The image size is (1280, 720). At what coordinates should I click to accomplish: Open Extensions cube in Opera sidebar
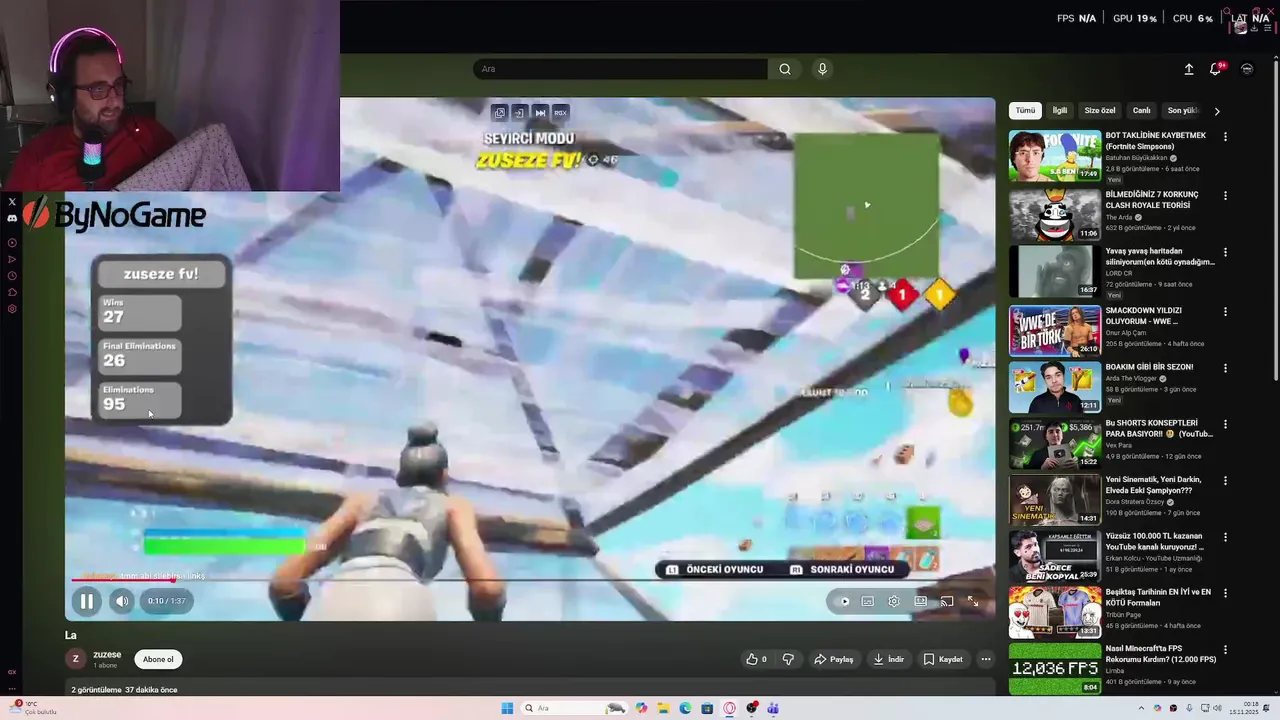[12, 292]
